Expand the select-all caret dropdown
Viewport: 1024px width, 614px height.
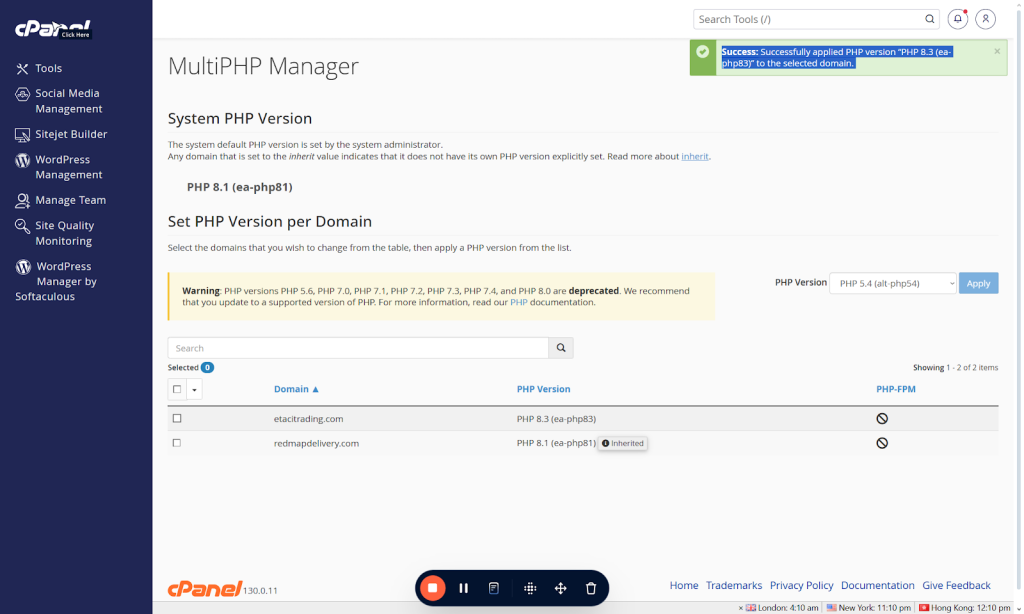pyautogui.click(x=194, y=389)
